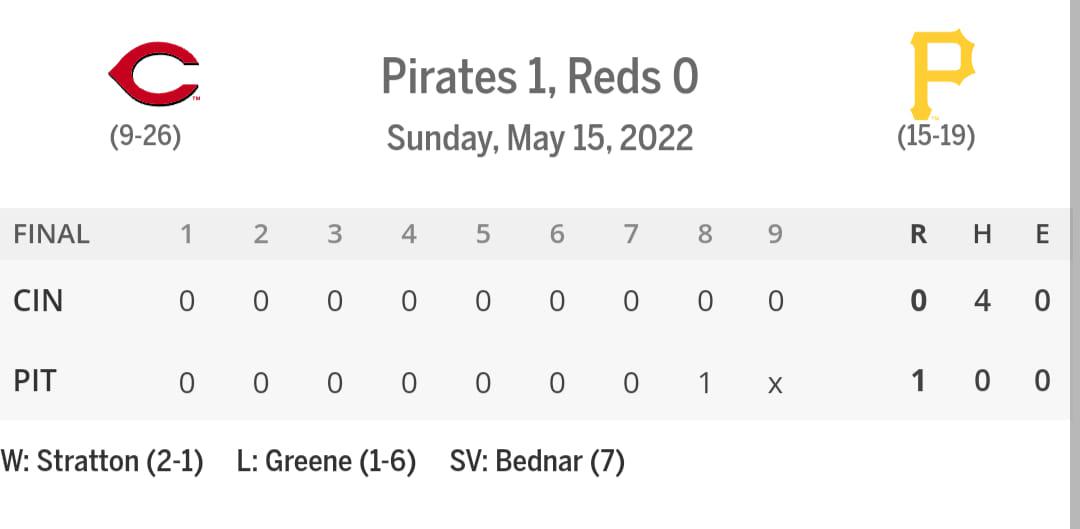The image size is (1080, 529).
Task: Open the Pirates 1, Reds 0 headline
Action: point(540,76)
